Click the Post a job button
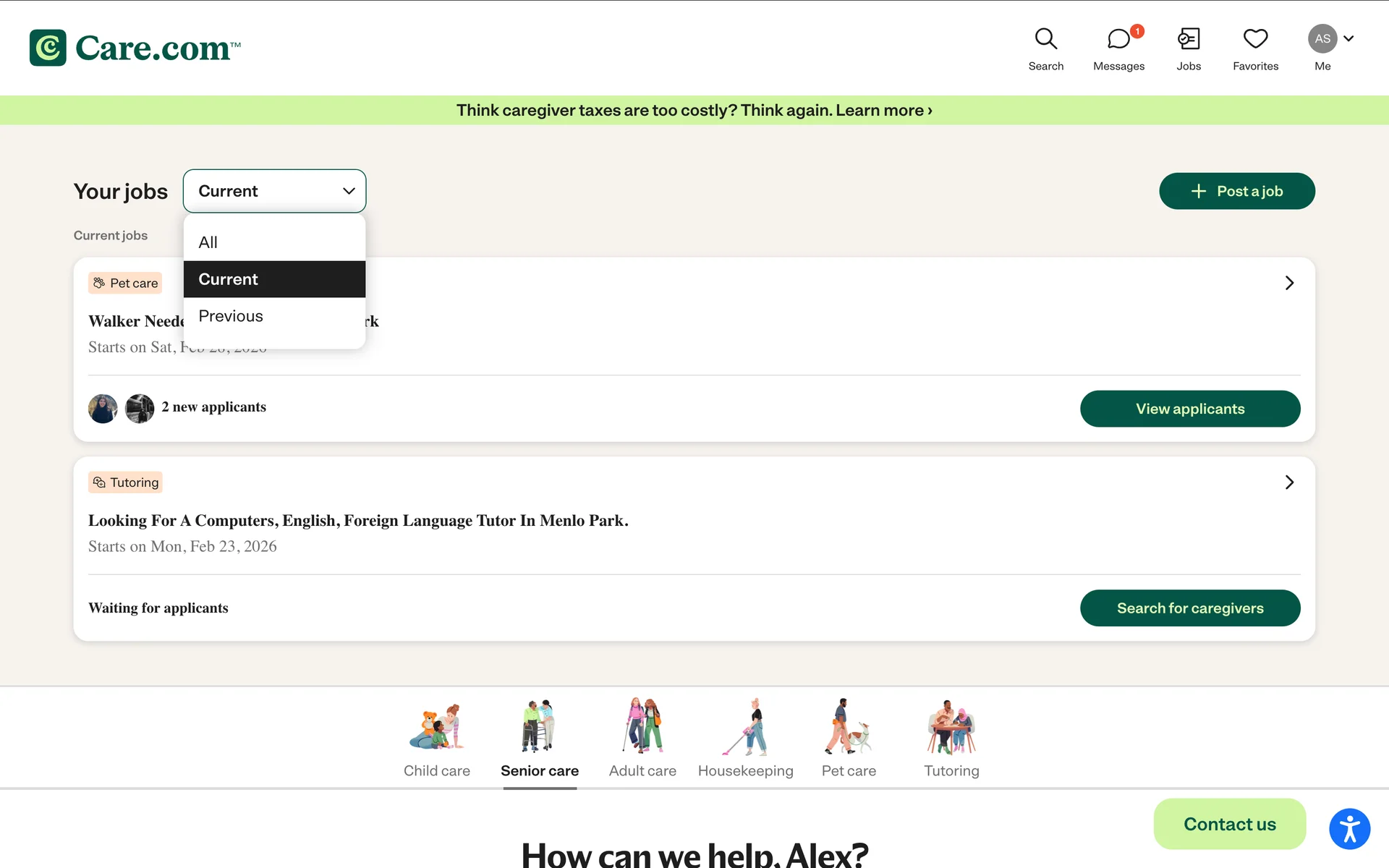The width and height of the screenshot is (1389, 868). 1236,191
